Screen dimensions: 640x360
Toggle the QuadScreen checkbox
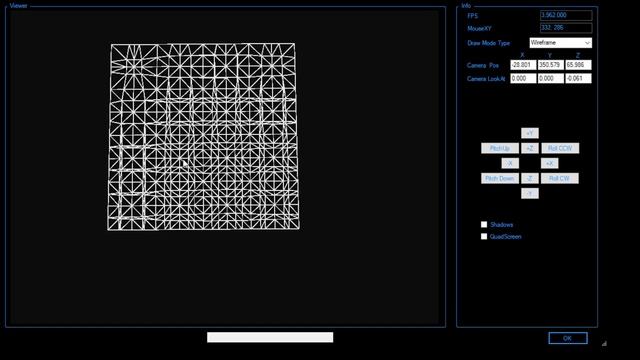(484, 236)
